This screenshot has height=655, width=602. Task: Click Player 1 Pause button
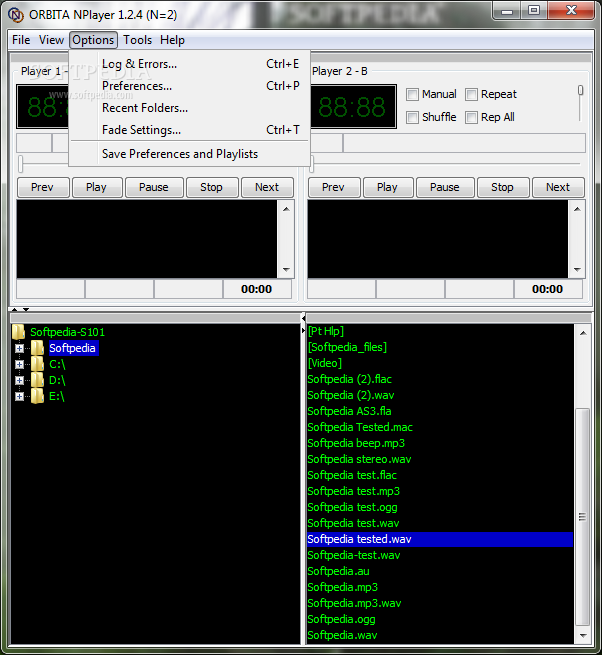pos(154,187)
